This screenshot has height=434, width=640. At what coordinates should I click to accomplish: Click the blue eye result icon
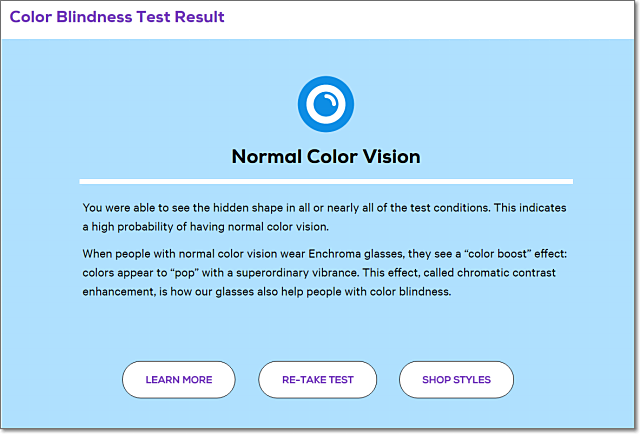coord(325,104)
